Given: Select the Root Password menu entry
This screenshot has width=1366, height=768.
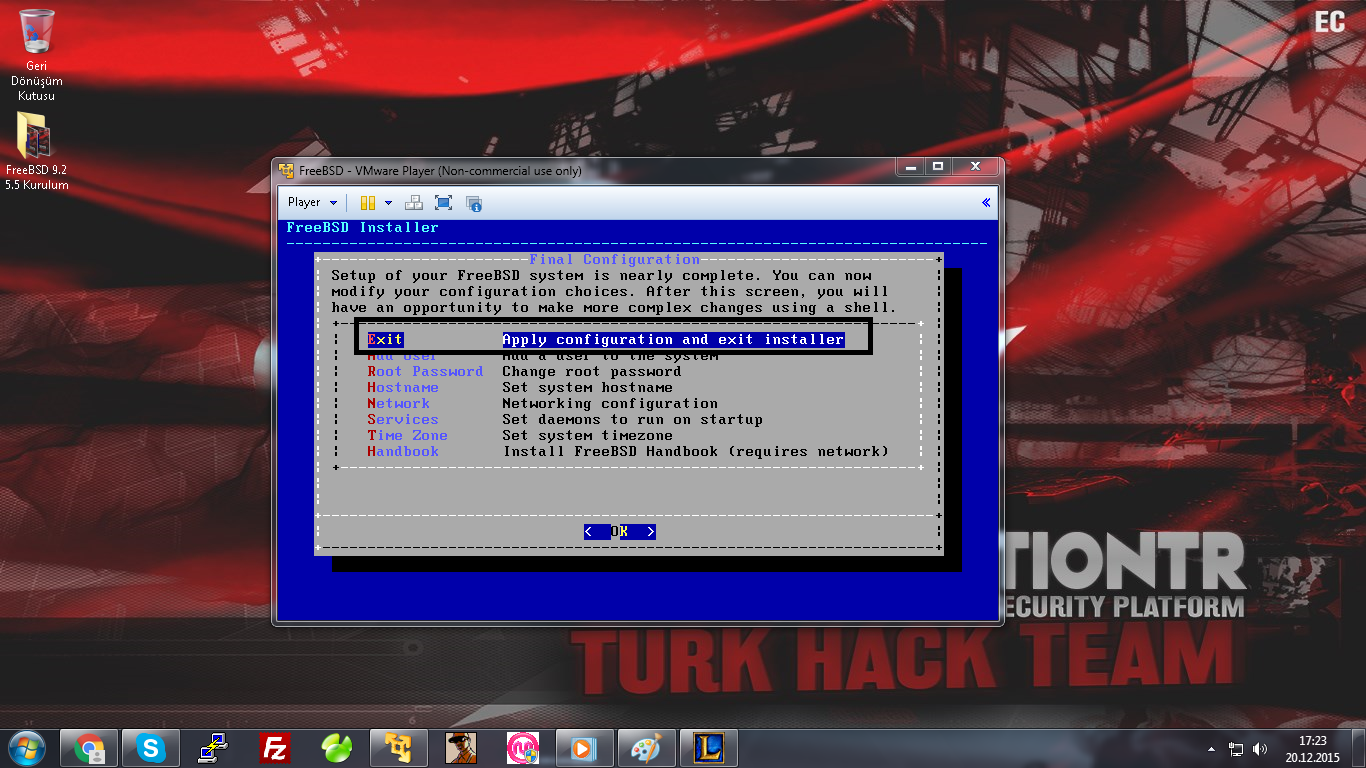Looking at the screenshot, I should pyautogui.click(x=425, y=371).
